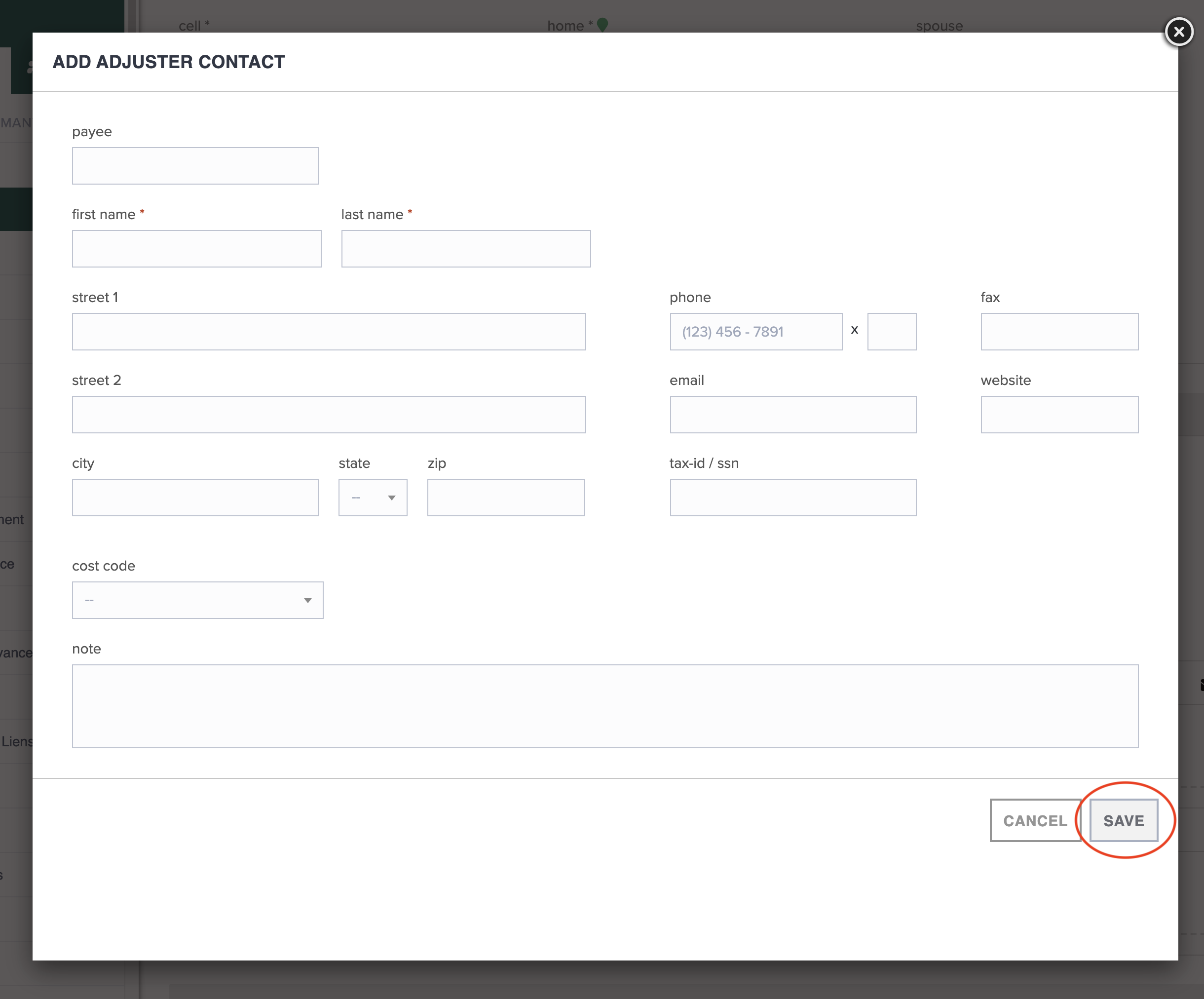The width and height of the screenshot is (1204, 999).
Task: Click the tax-id / ssn field
Action: click(793, 497)
